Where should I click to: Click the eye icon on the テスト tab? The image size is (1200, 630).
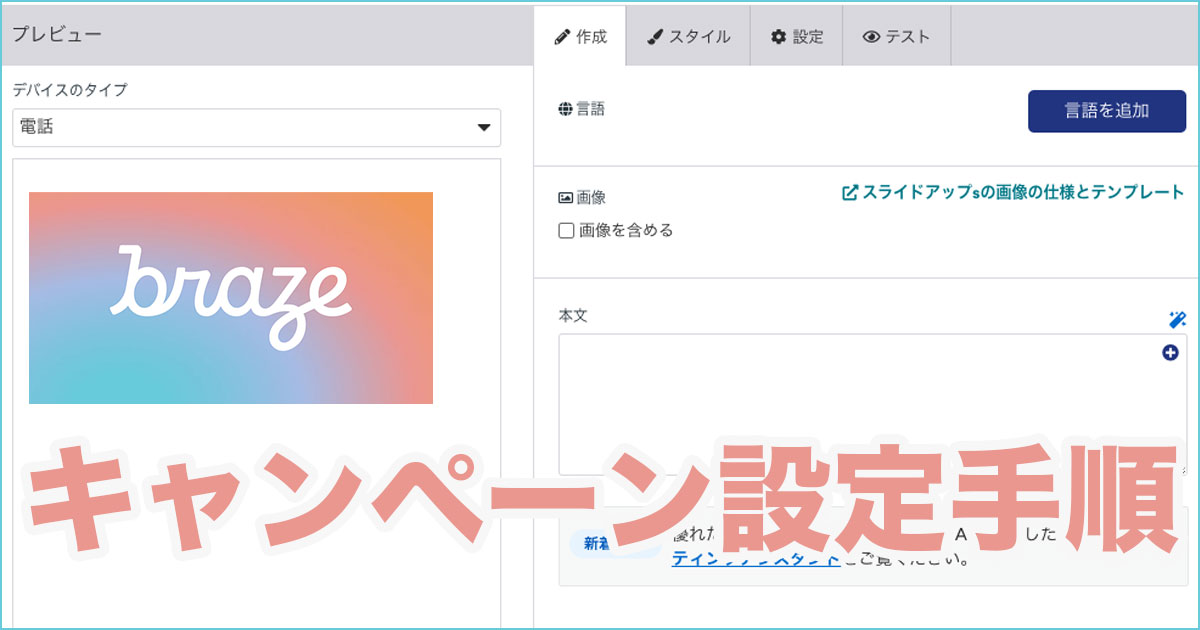[871, 35]
